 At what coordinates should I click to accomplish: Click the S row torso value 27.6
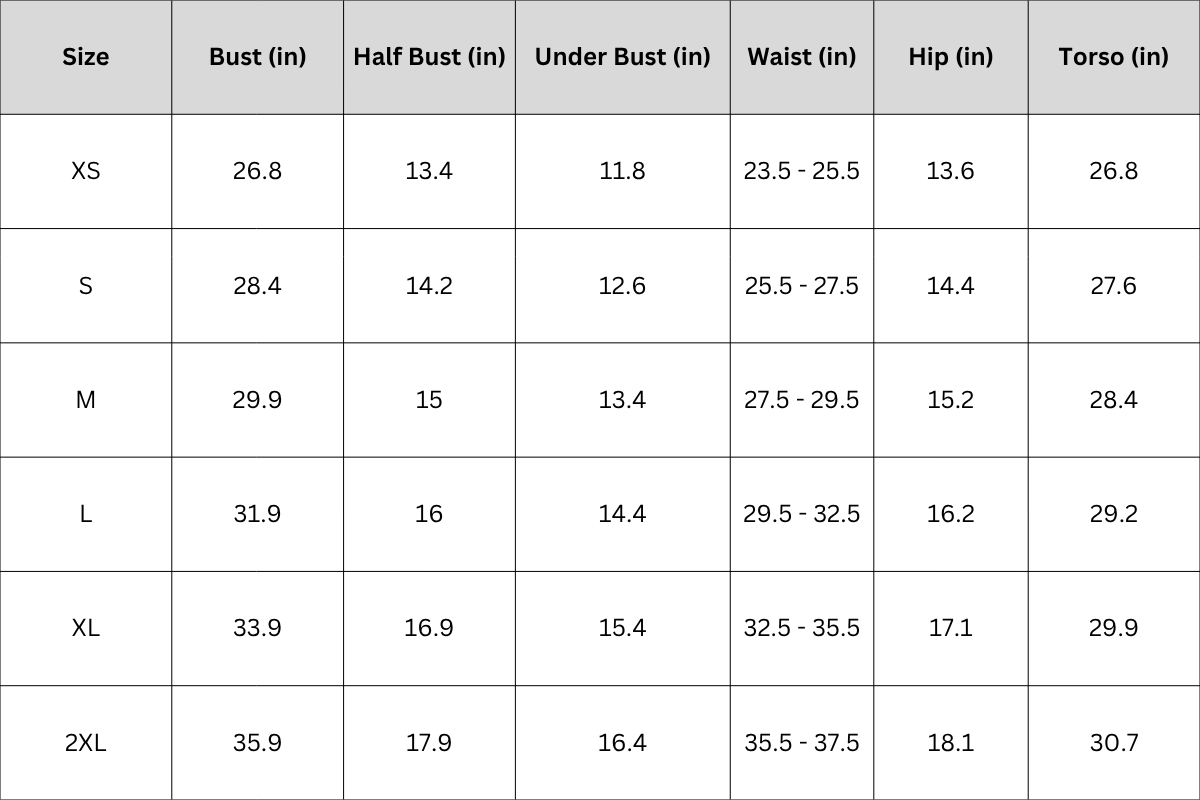(1113, 286)
